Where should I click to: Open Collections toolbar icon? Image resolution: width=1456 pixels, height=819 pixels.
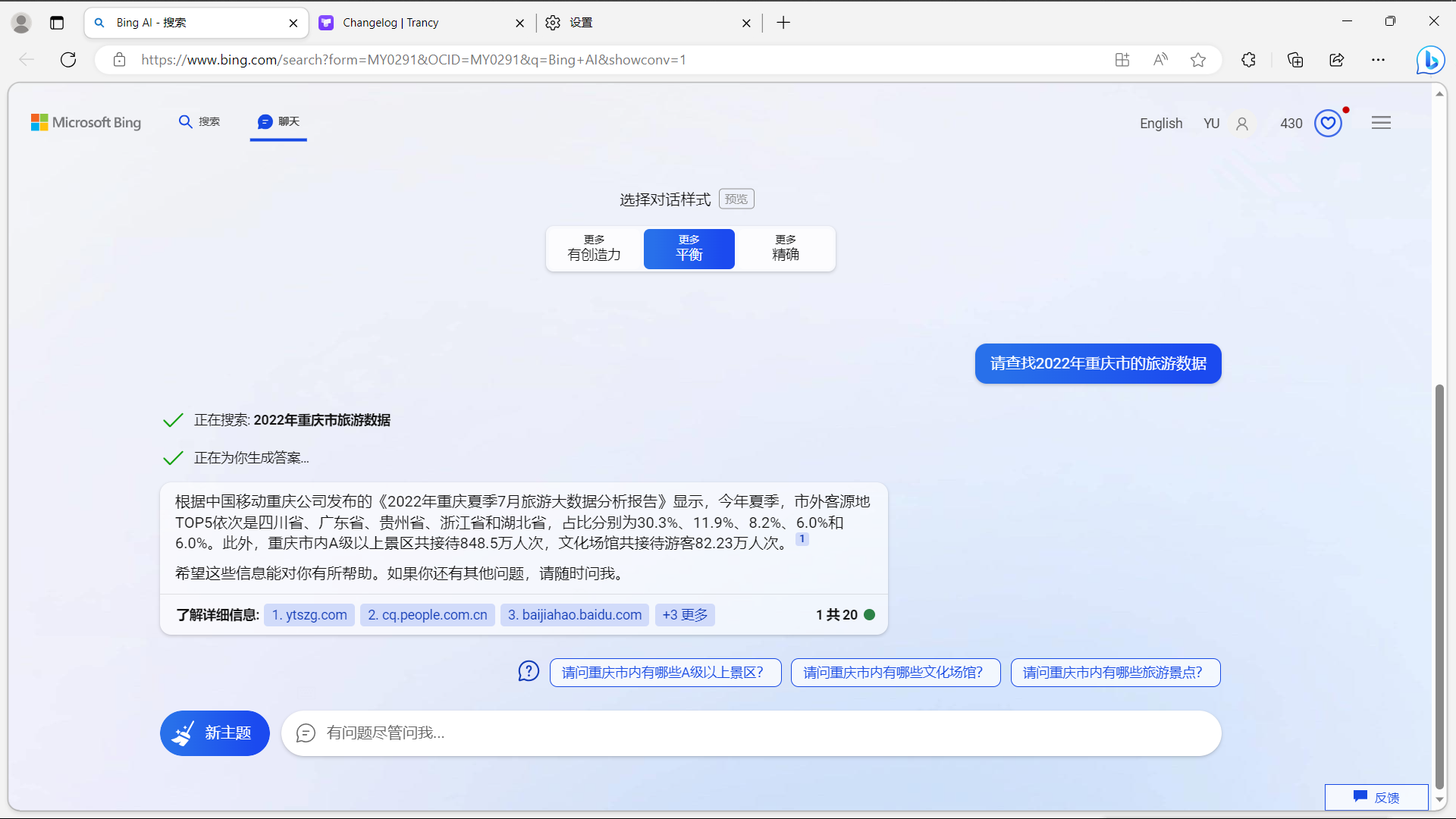point(1295,60)
